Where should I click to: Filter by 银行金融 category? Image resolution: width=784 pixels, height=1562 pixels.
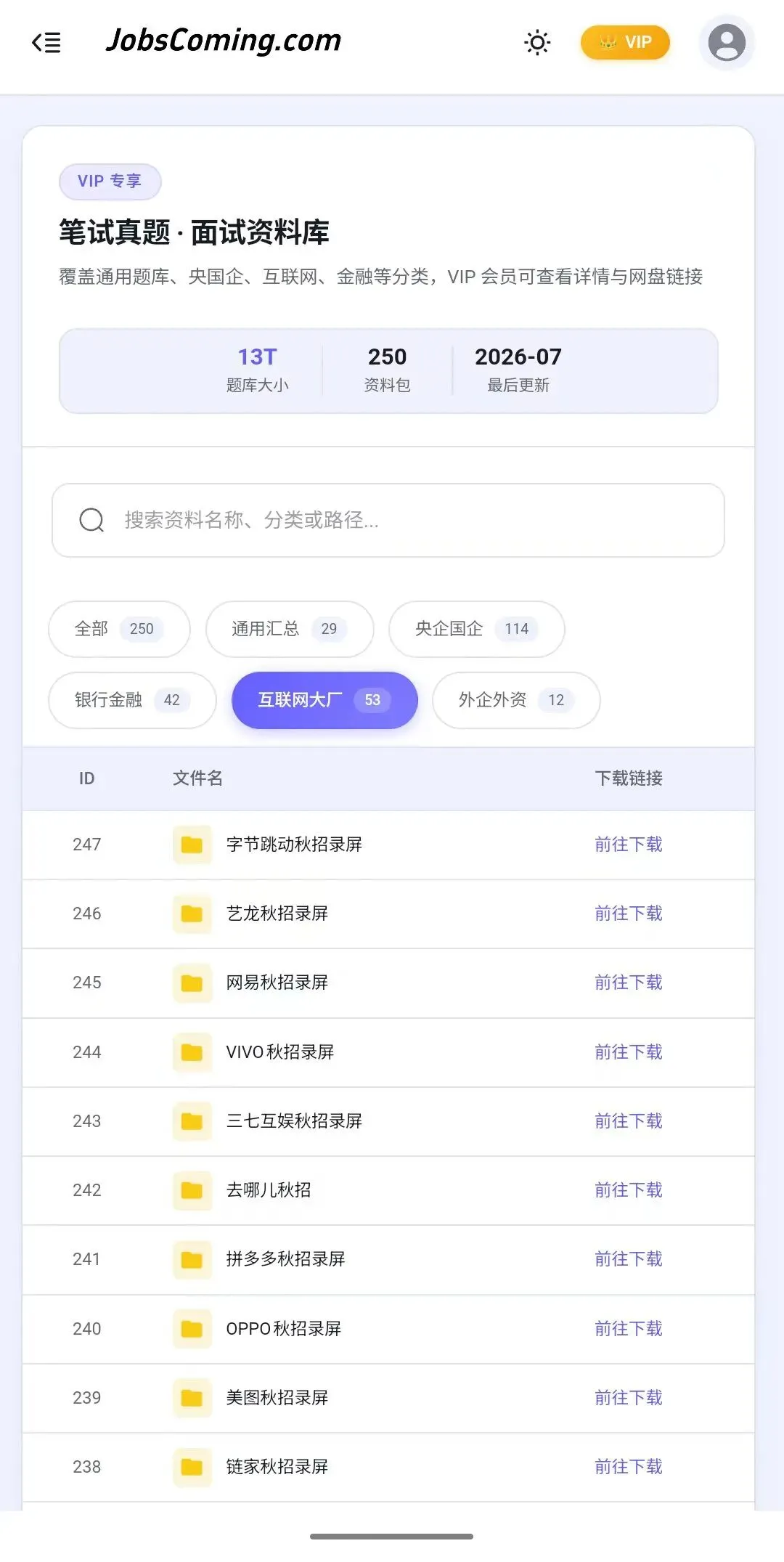(132, 700)
